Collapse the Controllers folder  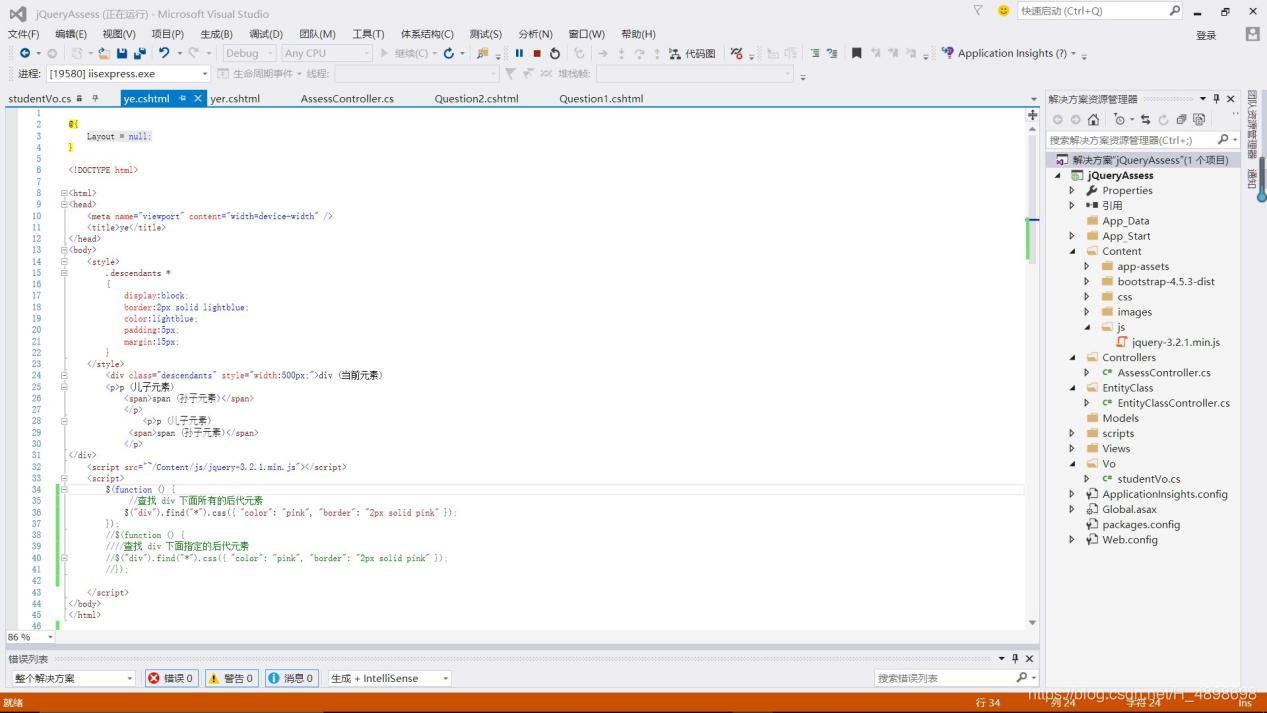tap(1072, 357)
